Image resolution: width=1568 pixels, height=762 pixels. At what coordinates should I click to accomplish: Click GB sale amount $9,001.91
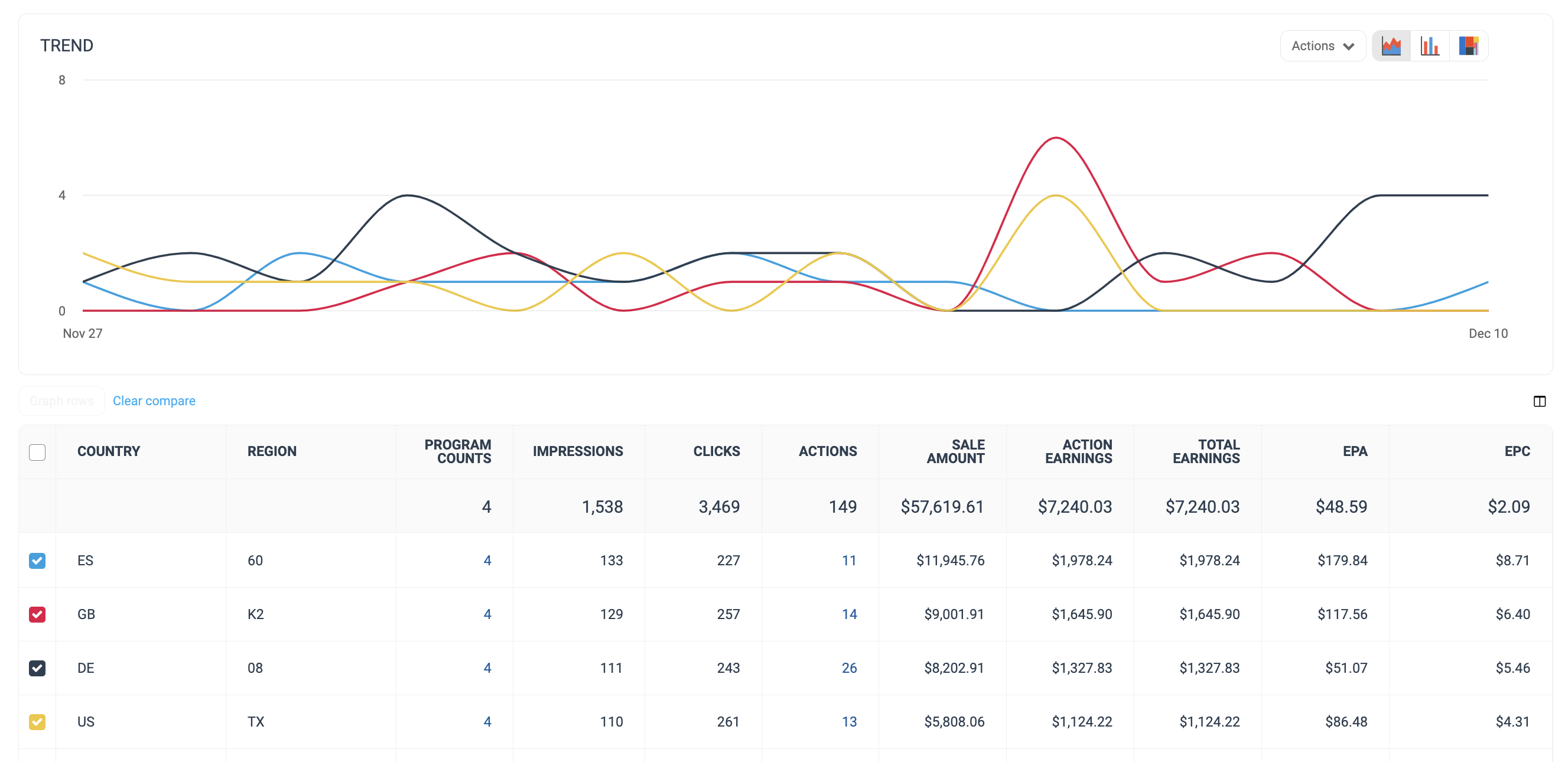(x=954, y=614)
